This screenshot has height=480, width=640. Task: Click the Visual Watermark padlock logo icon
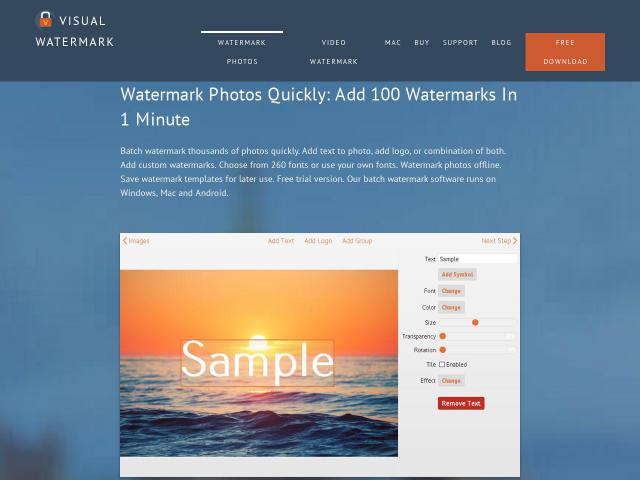tap(45, 20)
